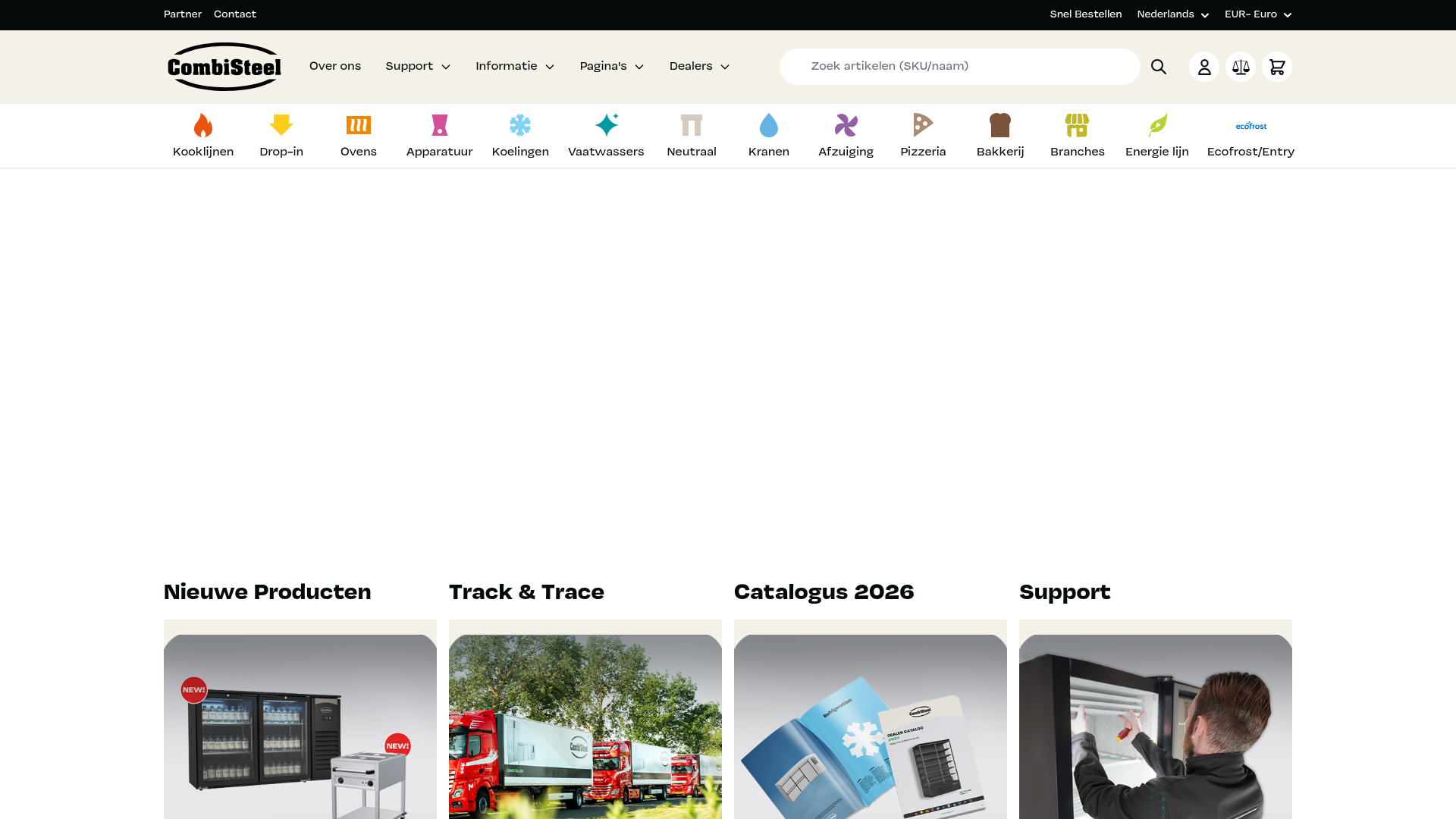Open the EUR- Euro currency dropdown
The image size is (1456, 819).
tap(1258, 14)
